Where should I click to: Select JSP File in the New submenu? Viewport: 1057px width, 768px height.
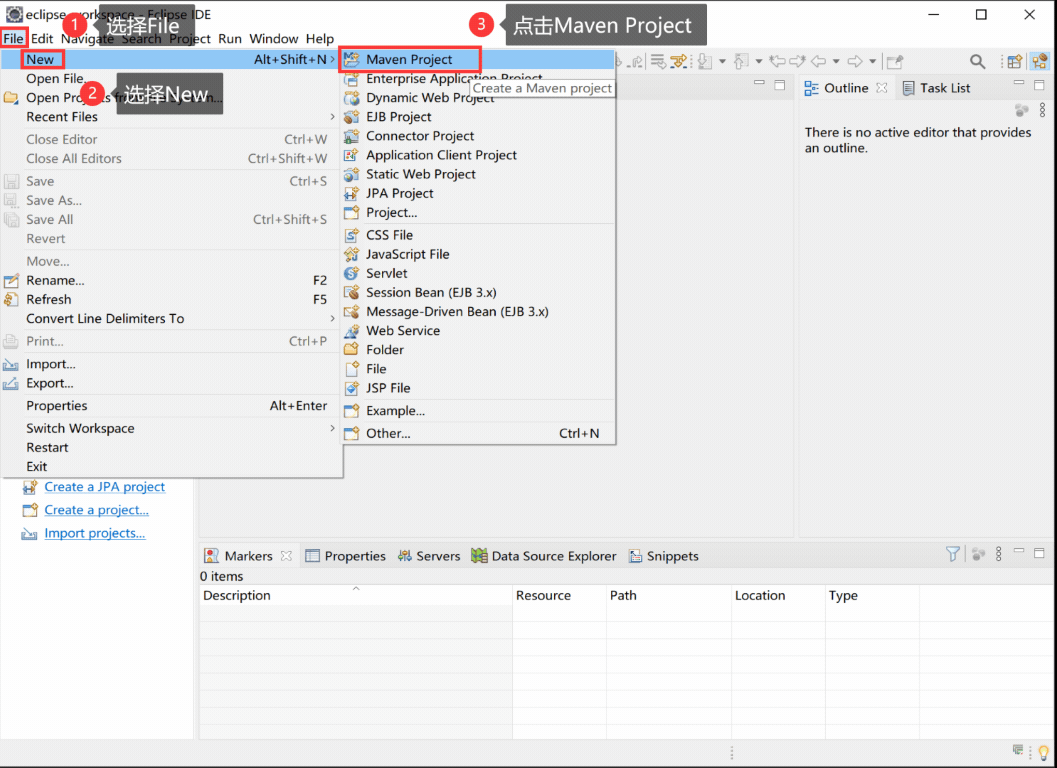pos(478,388)
